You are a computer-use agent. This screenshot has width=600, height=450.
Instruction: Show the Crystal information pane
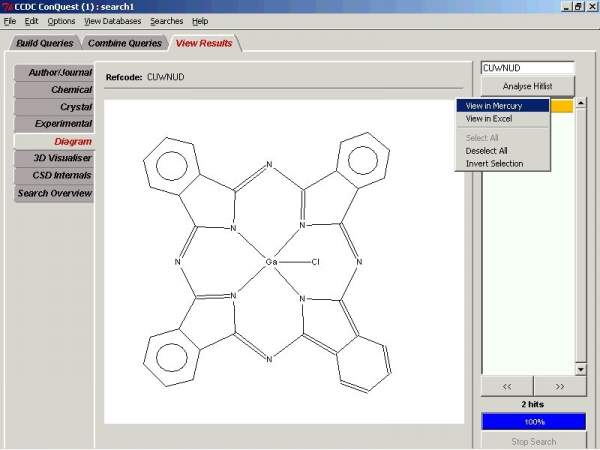coord(54,107)
